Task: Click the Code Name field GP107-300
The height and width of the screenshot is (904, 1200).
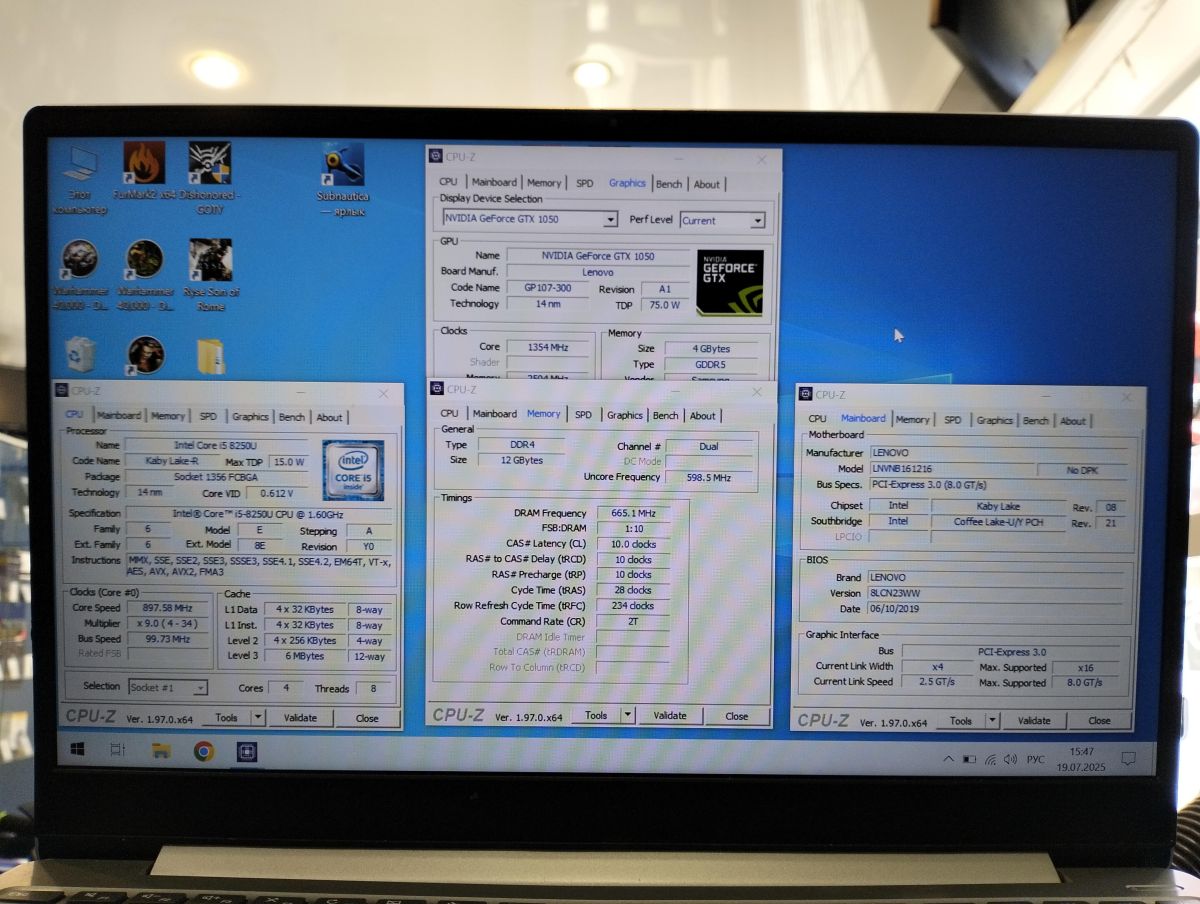Action: 548,287
